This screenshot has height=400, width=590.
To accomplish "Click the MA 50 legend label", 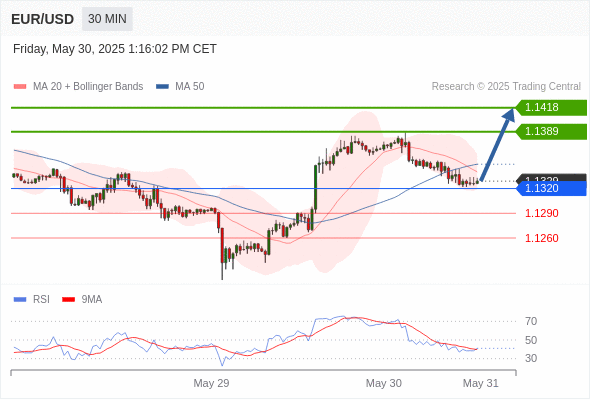I will pyautogui.click(x=190, y=87).
